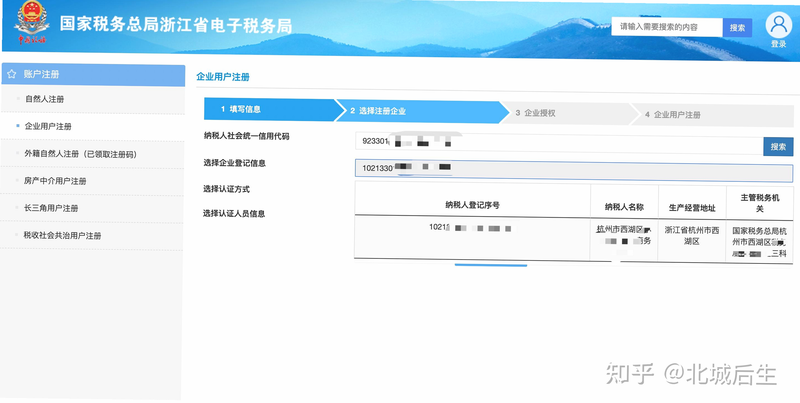This screenshot has width=800, height=403.
Task: Open 房产中介用户注册 menu entry
Action: click(x=55, y=181)
